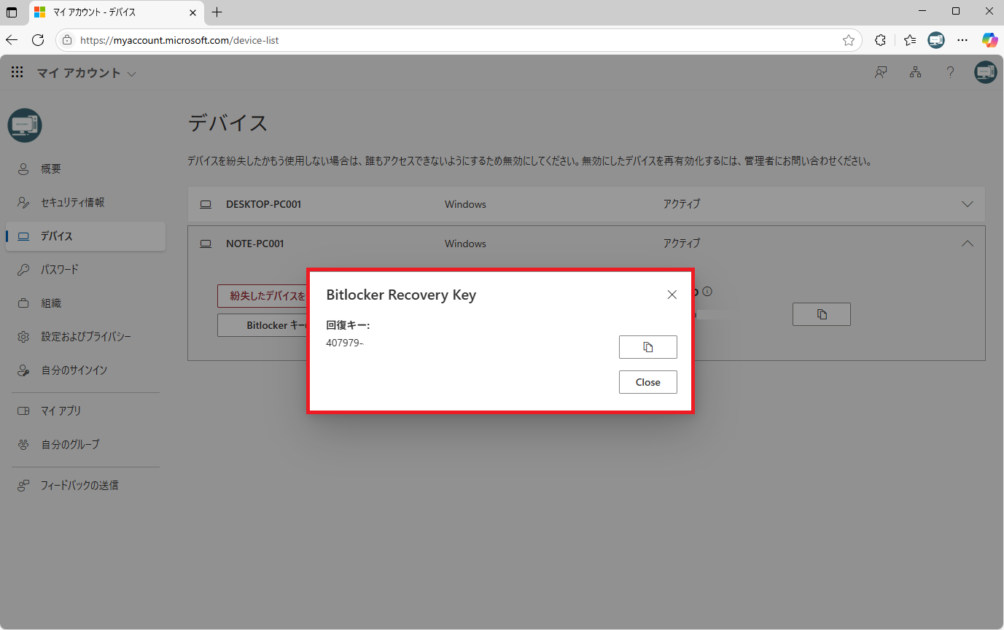Image resolution: width=1004 pixels, height=630 pixels.
Task: Reload the page with refresh icon
Action: tap(38, 40)
